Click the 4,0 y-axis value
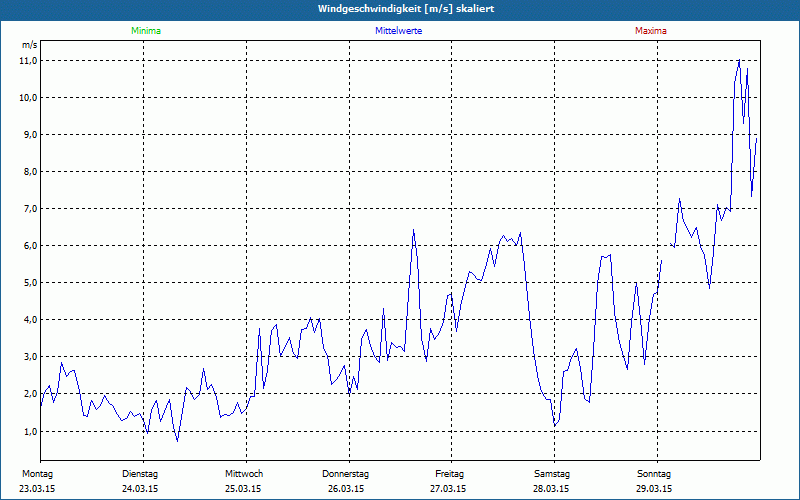This screenshot has height=500, width=800. (x=30, y=319)
